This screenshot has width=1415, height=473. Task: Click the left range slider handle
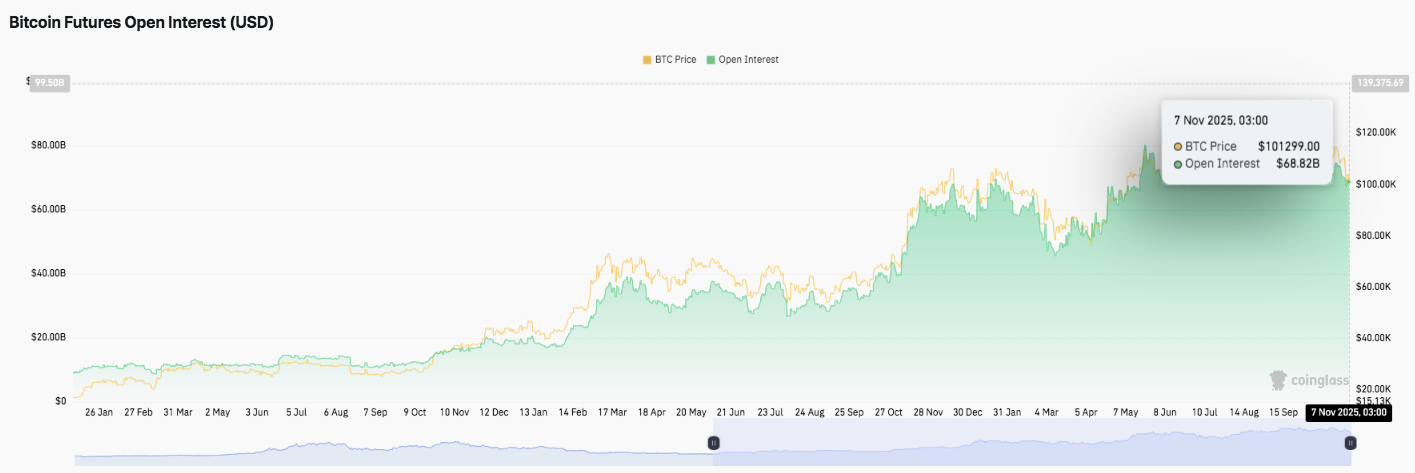tap(714, 442)
